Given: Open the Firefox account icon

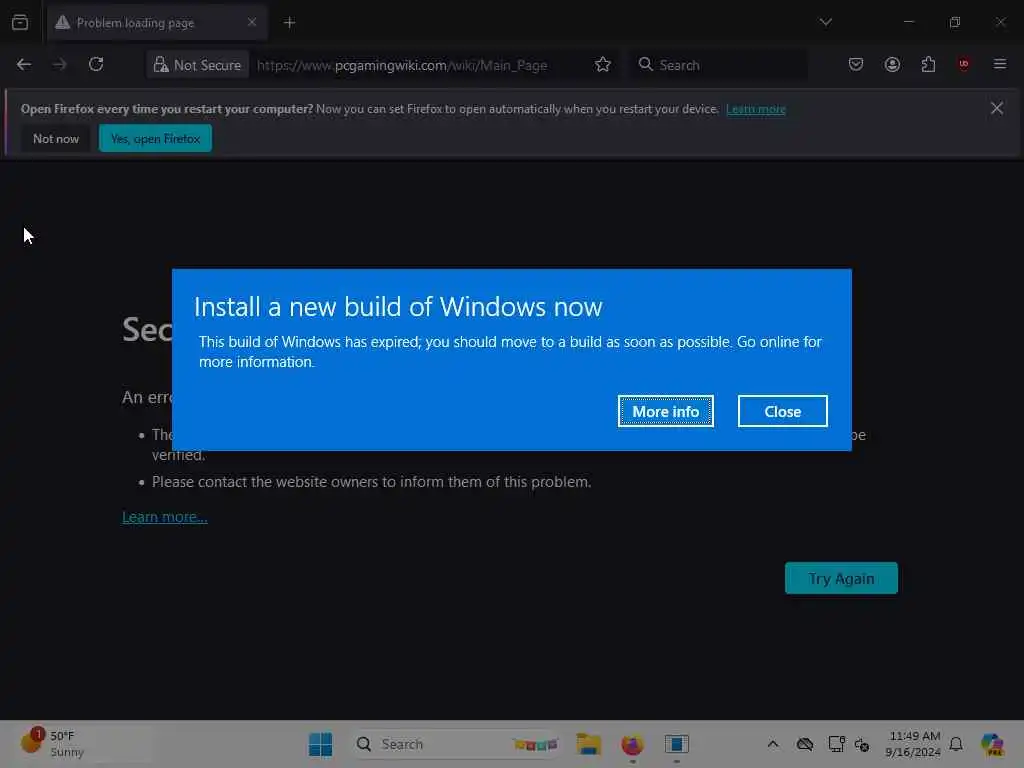Looking at the screenshot, I should [x=892, y=65].
